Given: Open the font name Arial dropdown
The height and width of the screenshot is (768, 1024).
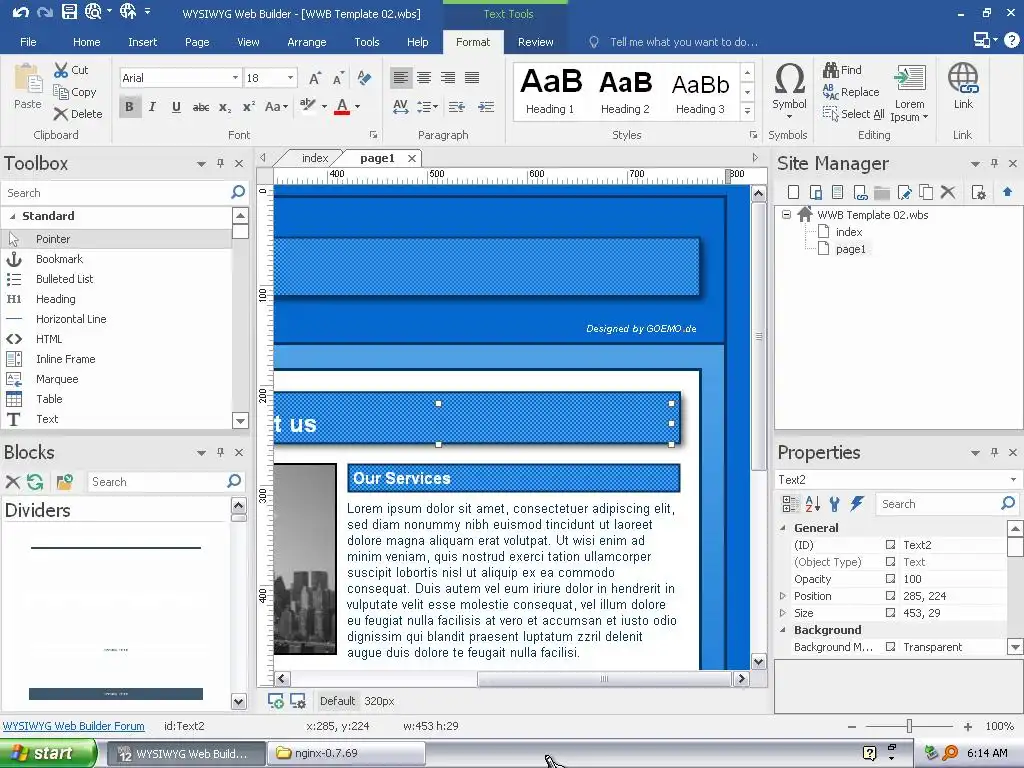Looking at the screenshot, I should tap(235, 78).
